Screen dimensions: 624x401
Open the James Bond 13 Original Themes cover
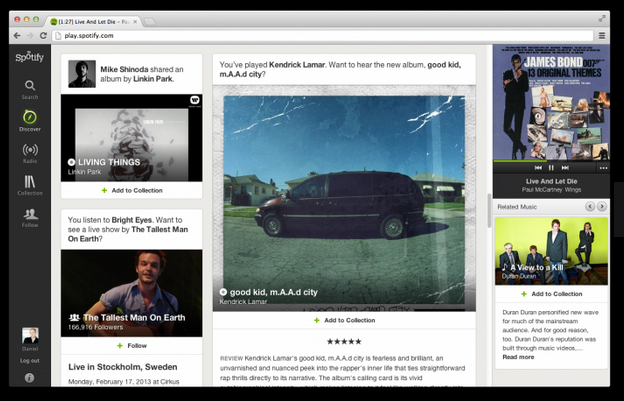pos(551,102)
